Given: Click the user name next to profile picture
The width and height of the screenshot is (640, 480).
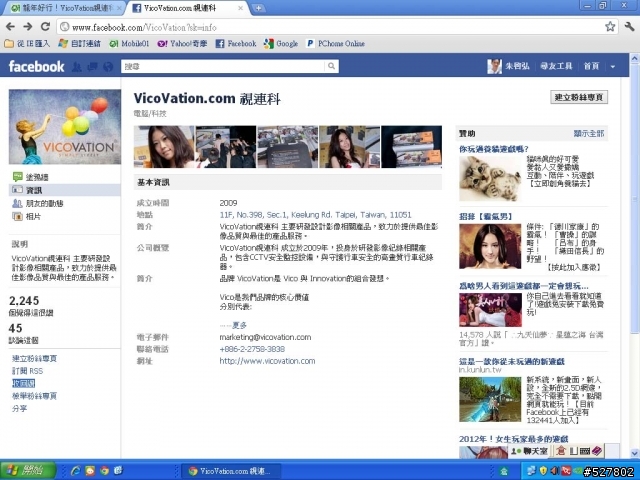Looking at the screenshot, I should pyautogui.click(x=517, y=66).
